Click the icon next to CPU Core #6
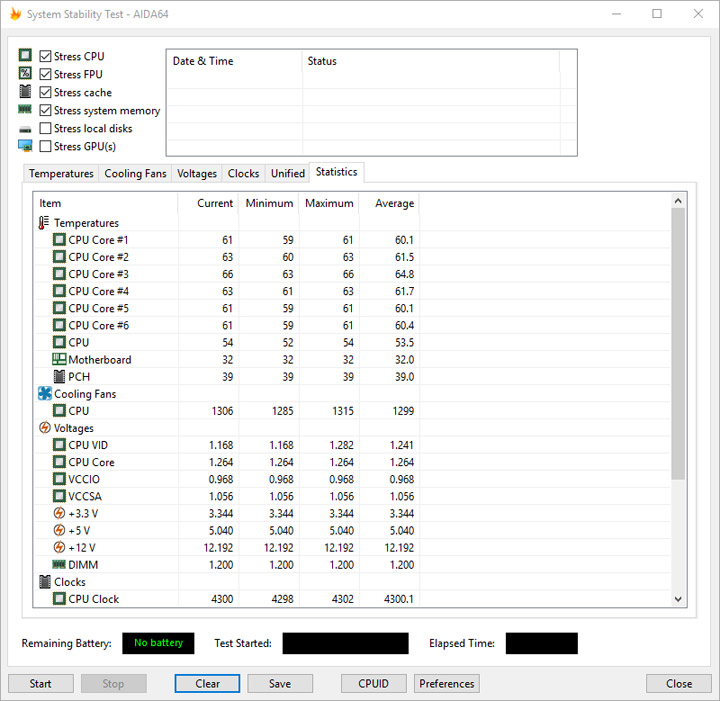720x701 pixels. point(59,325)
